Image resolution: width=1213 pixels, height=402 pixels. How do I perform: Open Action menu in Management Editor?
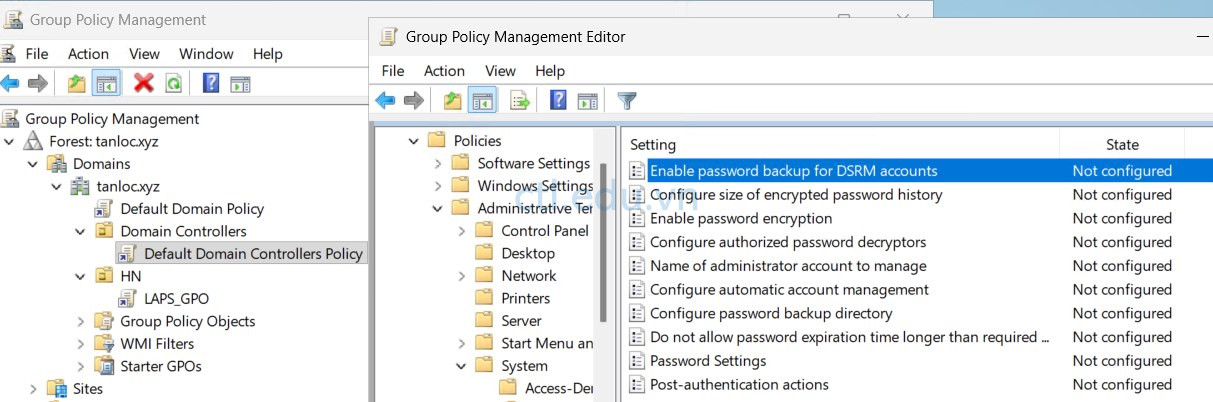[444, 71]
